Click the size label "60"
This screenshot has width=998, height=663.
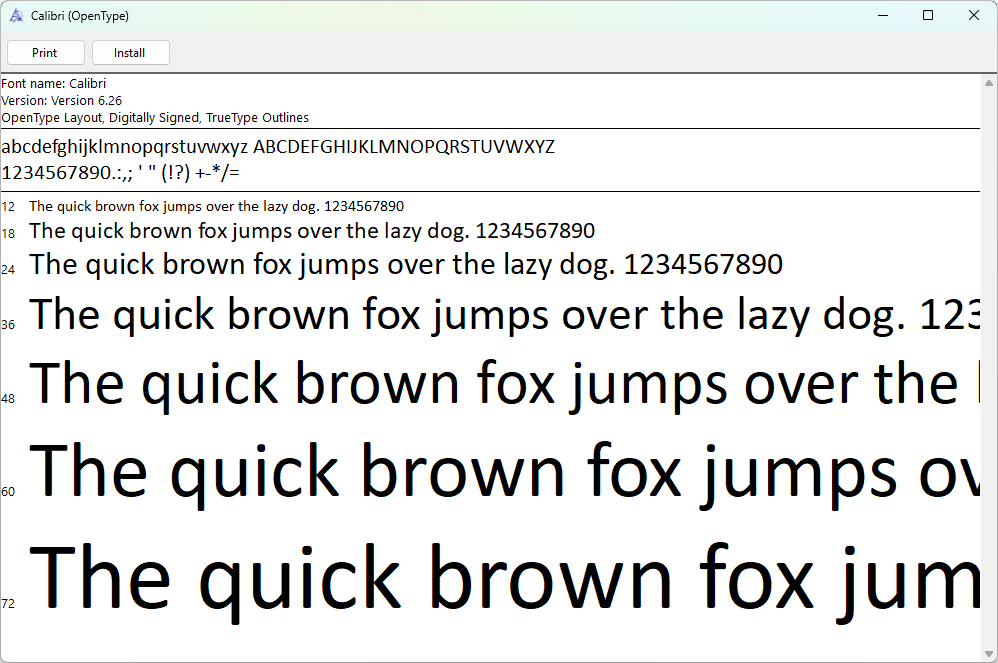pos(8,491)
